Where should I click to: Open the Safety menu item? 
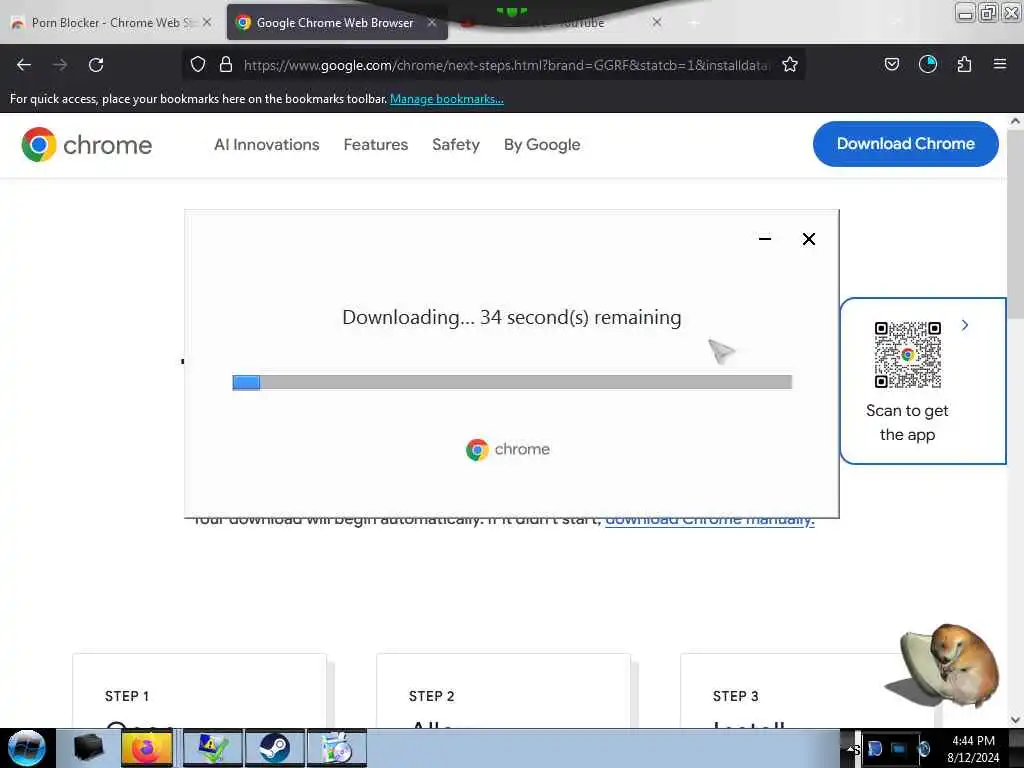pos(456,144)
